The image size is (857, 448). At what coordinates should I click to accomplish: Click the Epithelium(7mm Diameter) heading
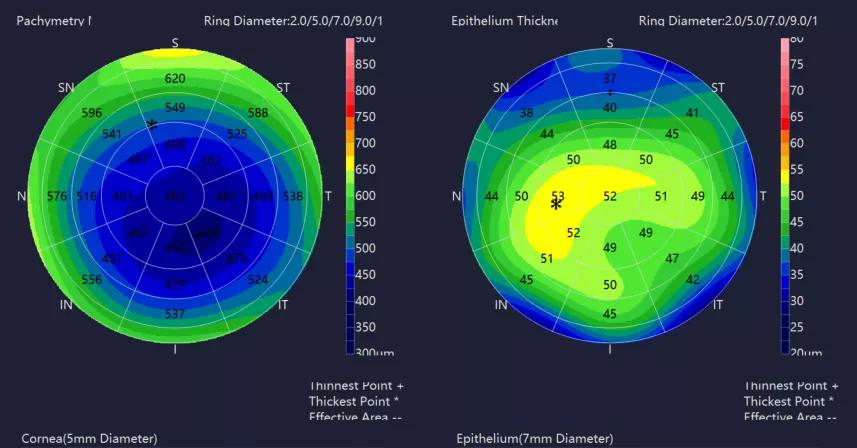[535, 439]
